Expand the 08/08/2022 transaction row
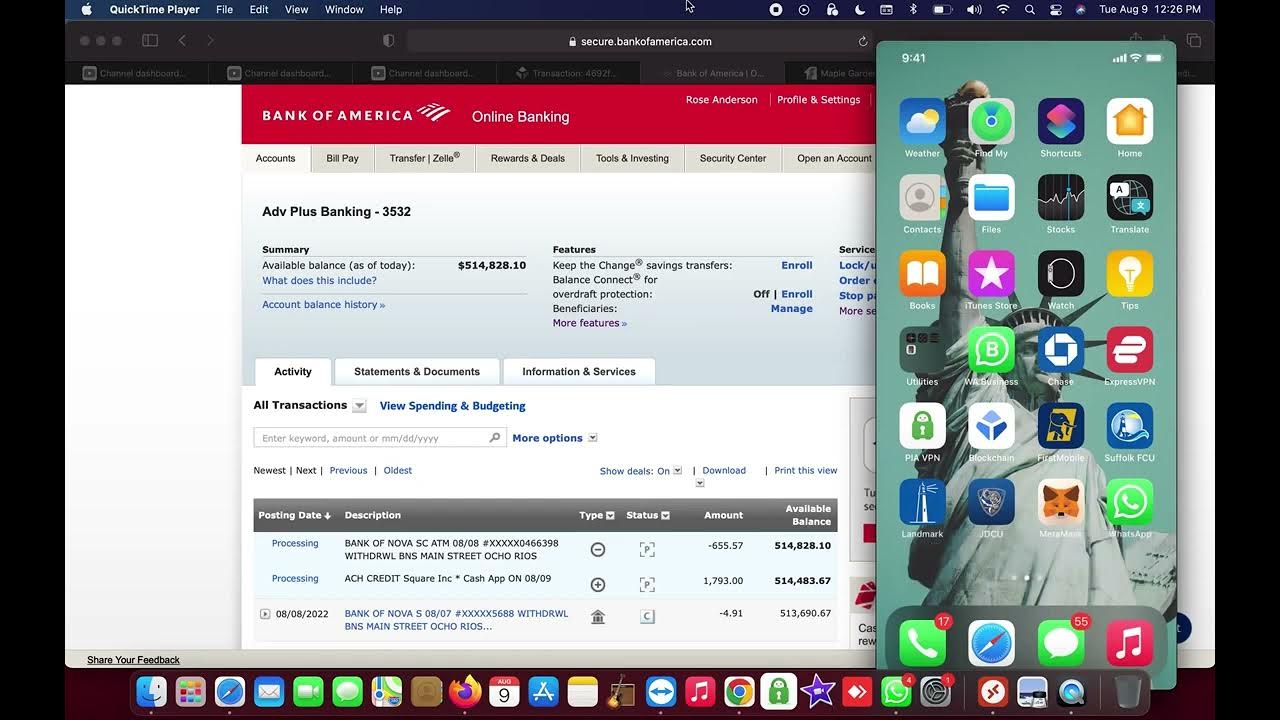 point(265,614)
